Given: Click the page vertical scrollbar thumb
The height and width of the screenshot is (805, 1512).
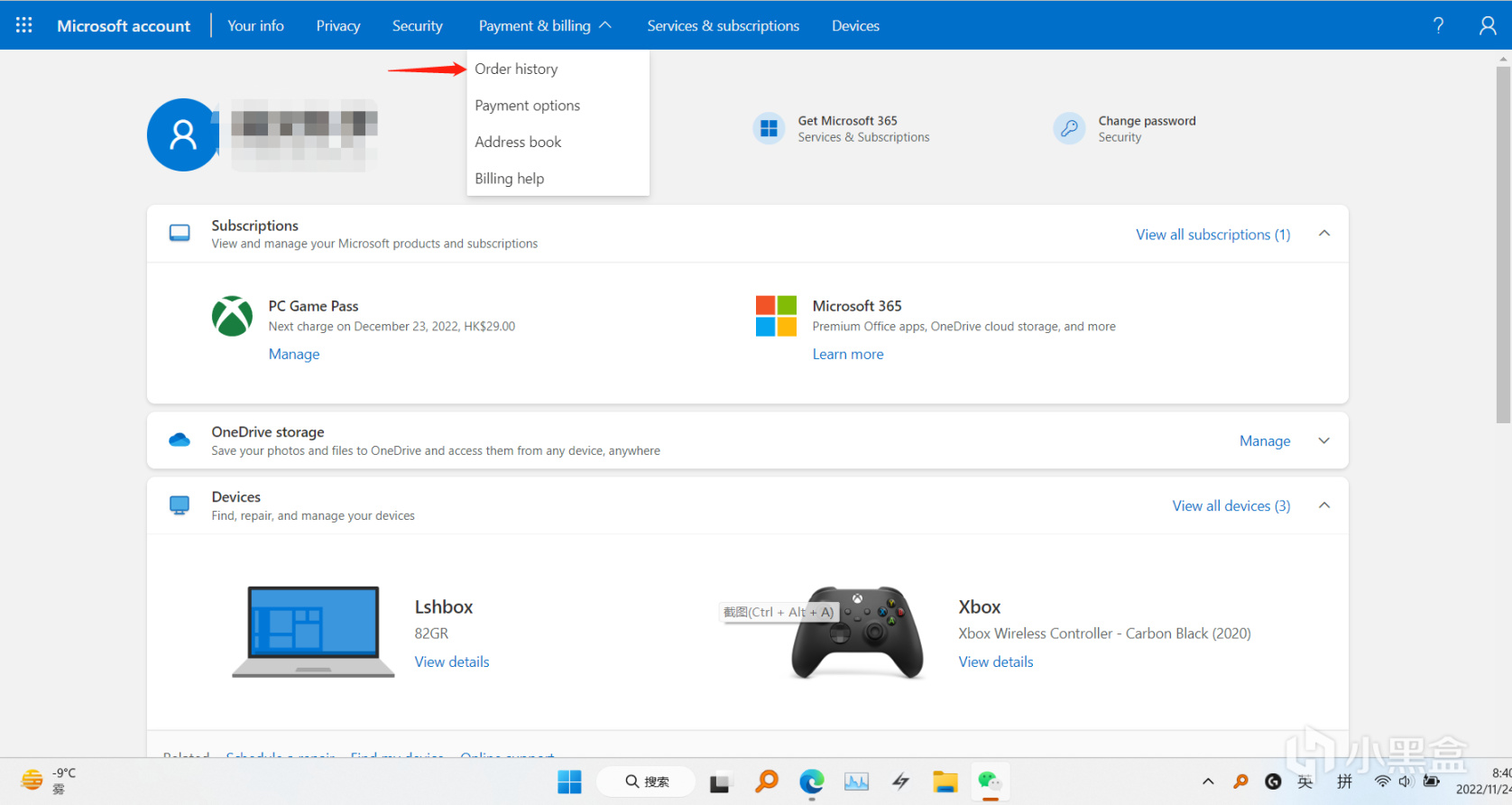Looking at the screenshot, I should click(1503, 244).
